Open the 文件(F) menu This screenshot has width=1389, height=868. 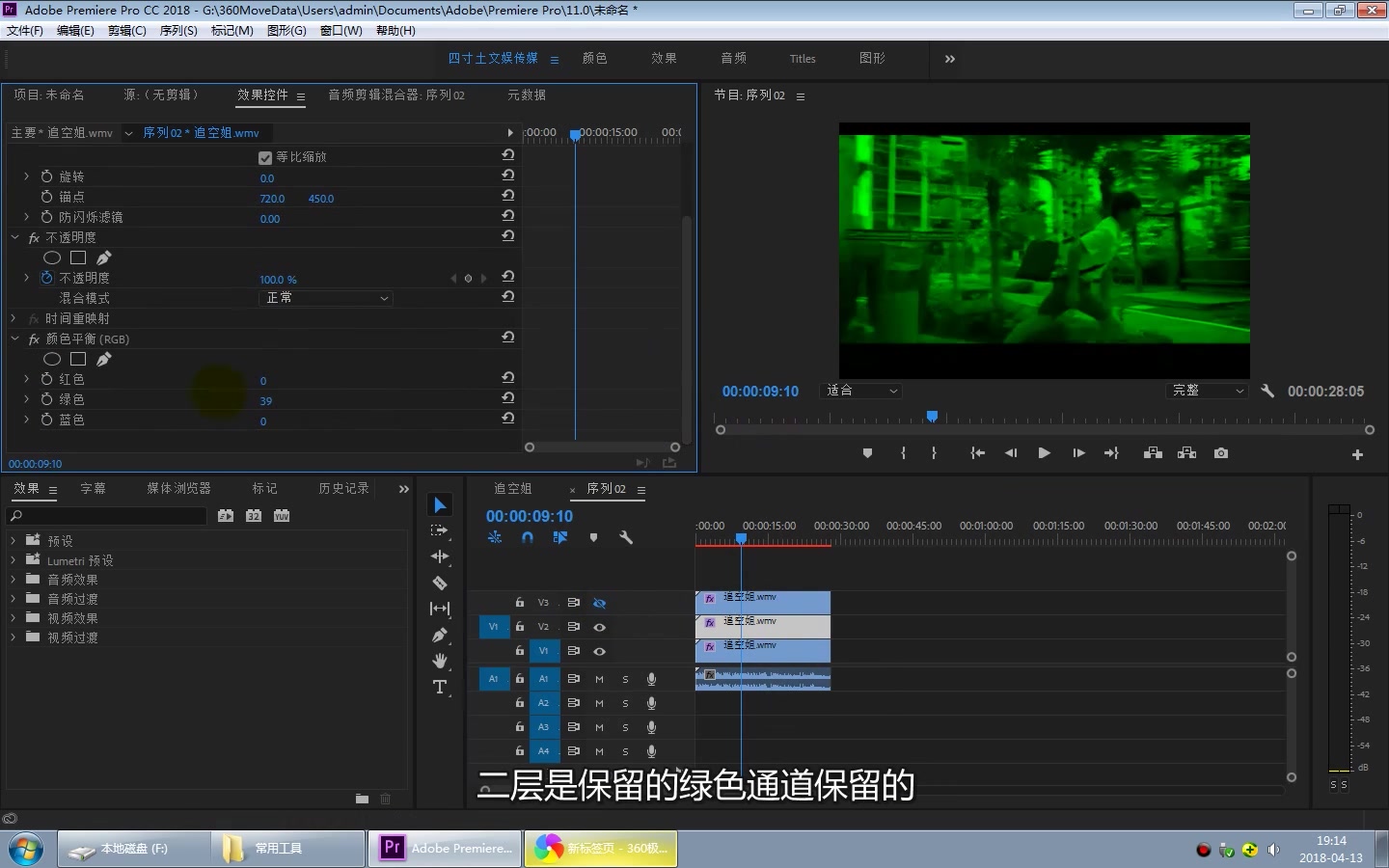(25, 31)
